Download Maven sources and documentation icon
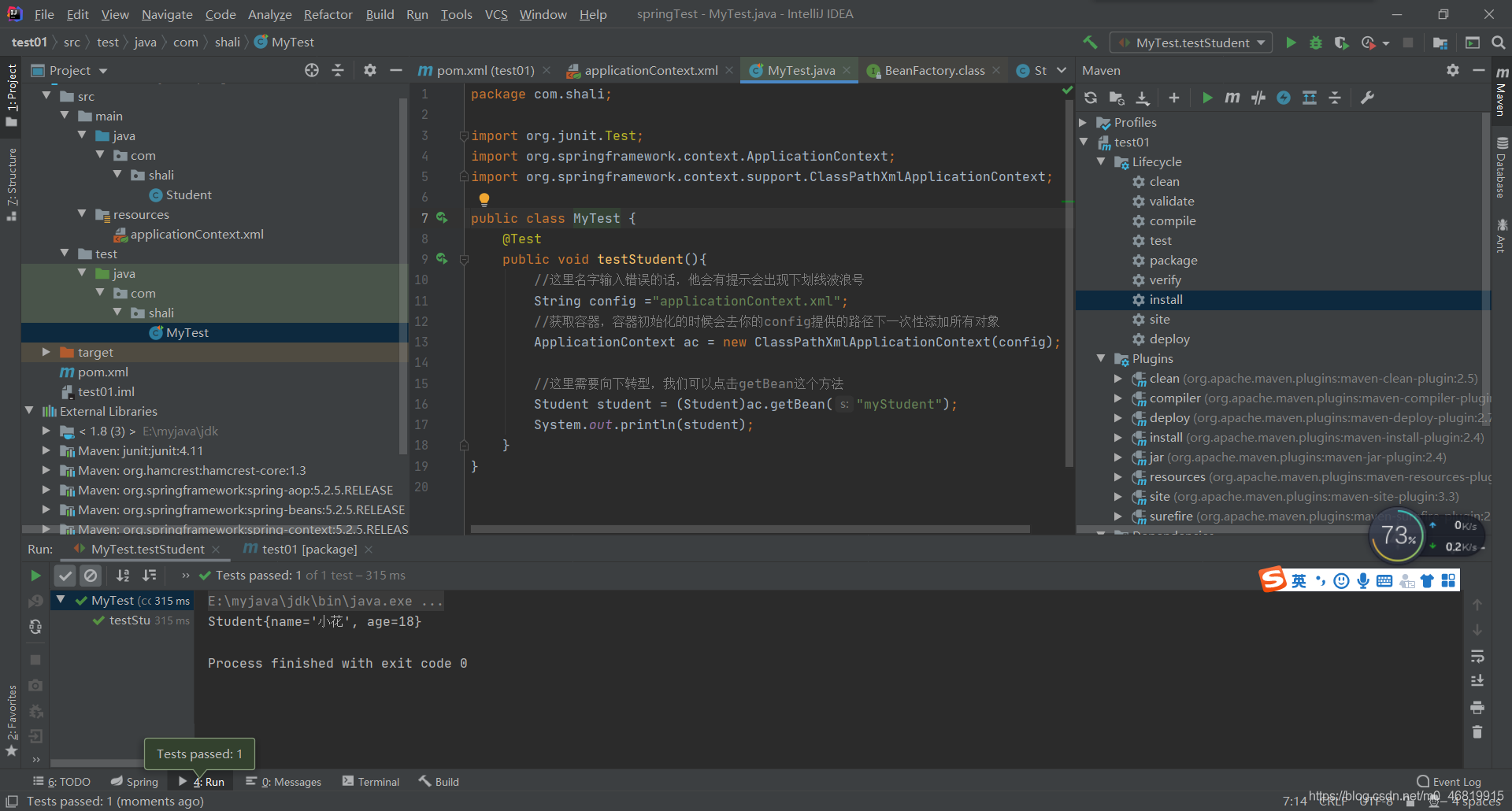The image size is (1512, 811). click(x=1143, y=98)
